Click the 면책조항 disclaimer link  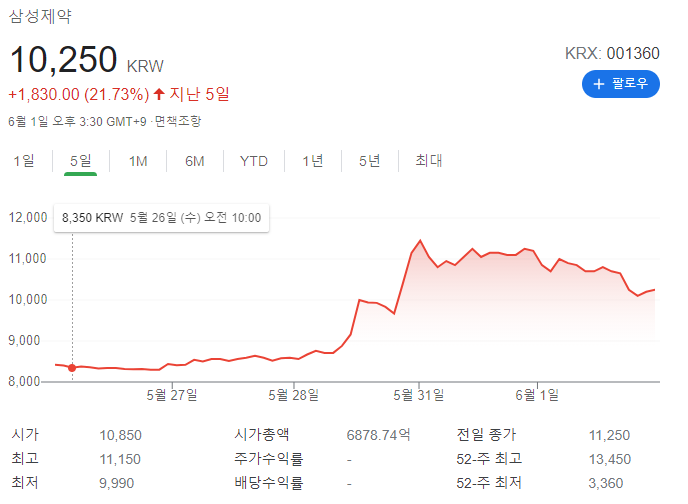[178, 121]
